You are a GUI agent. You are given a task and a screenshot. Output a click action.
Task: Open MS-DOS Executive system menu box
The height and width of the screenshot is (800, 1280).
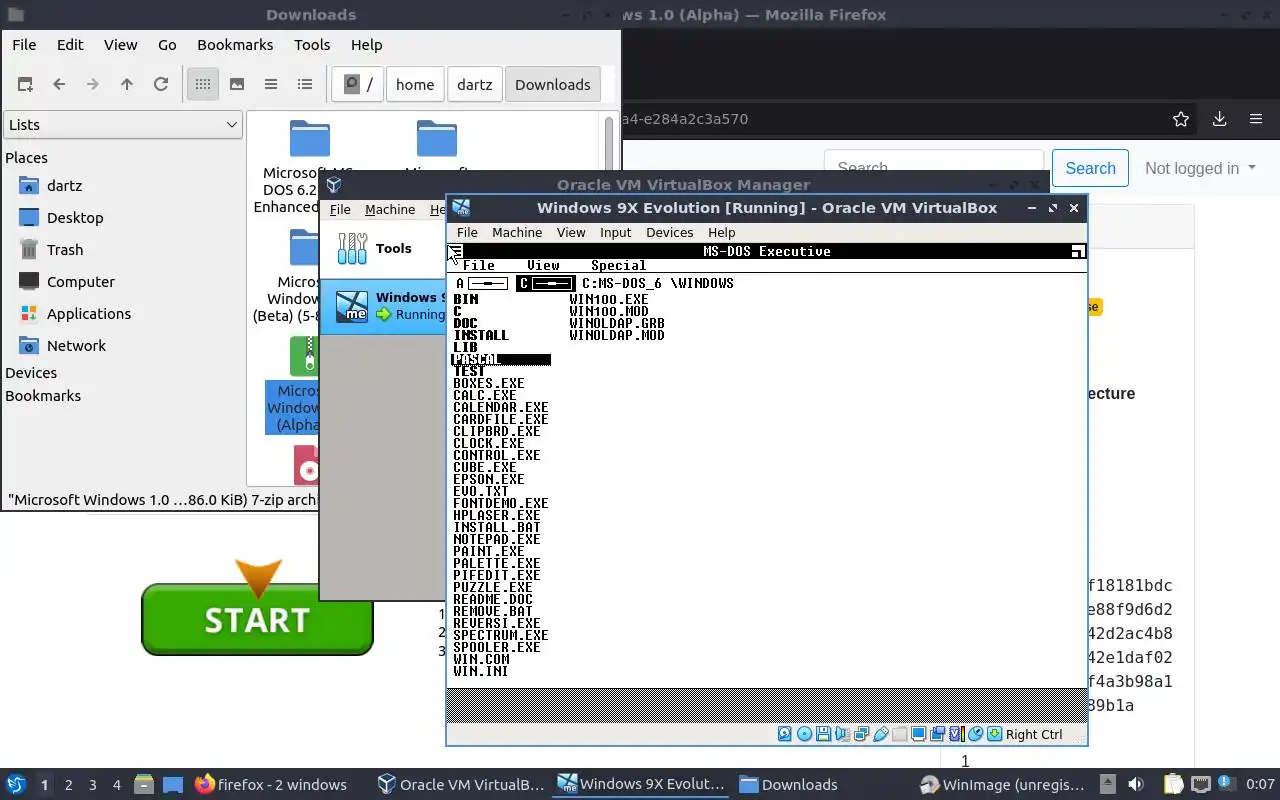[x=456, y=251]
